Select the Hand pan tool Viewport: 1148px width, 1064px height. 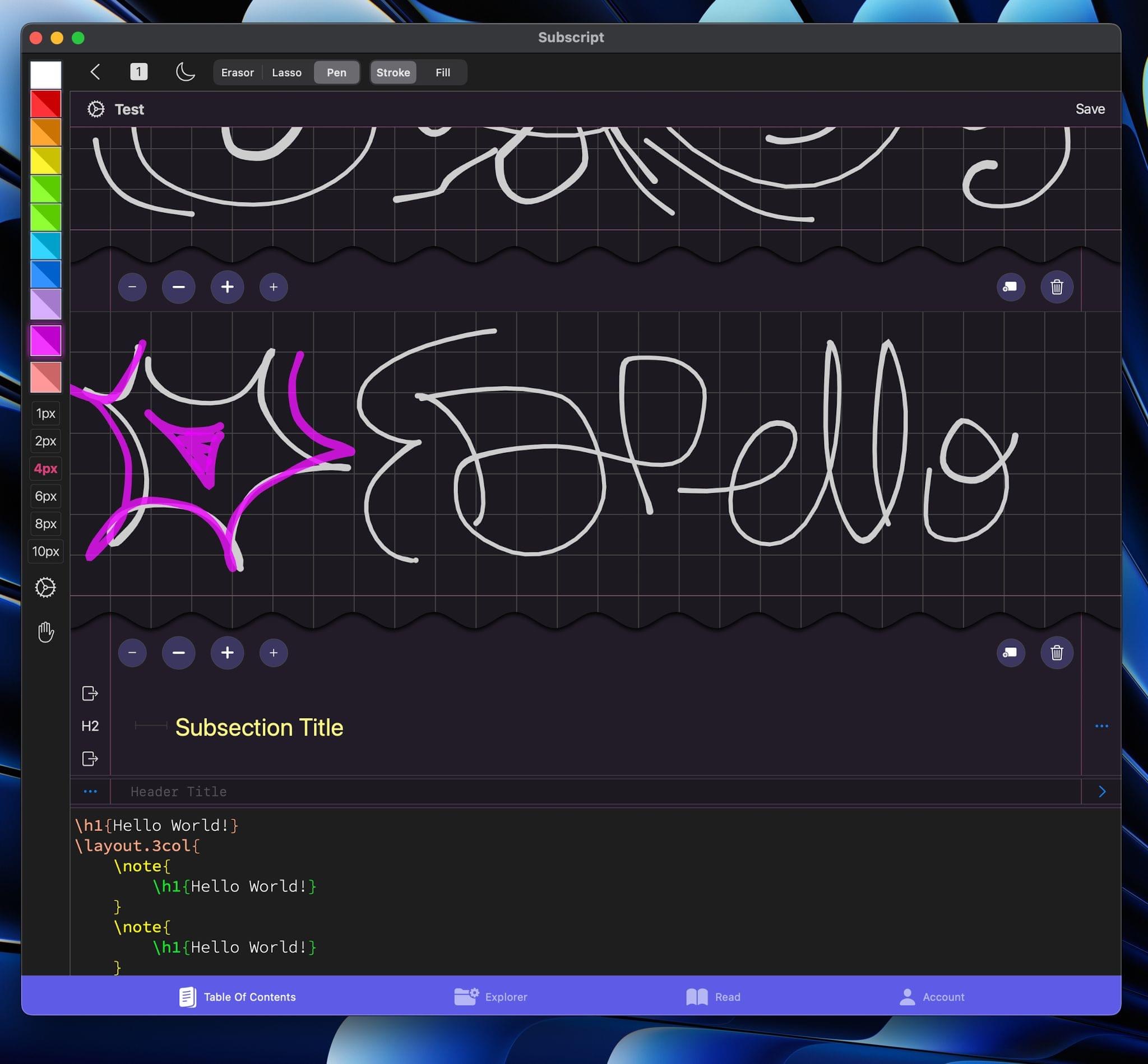pyautogui.click(x=45, y=631)
